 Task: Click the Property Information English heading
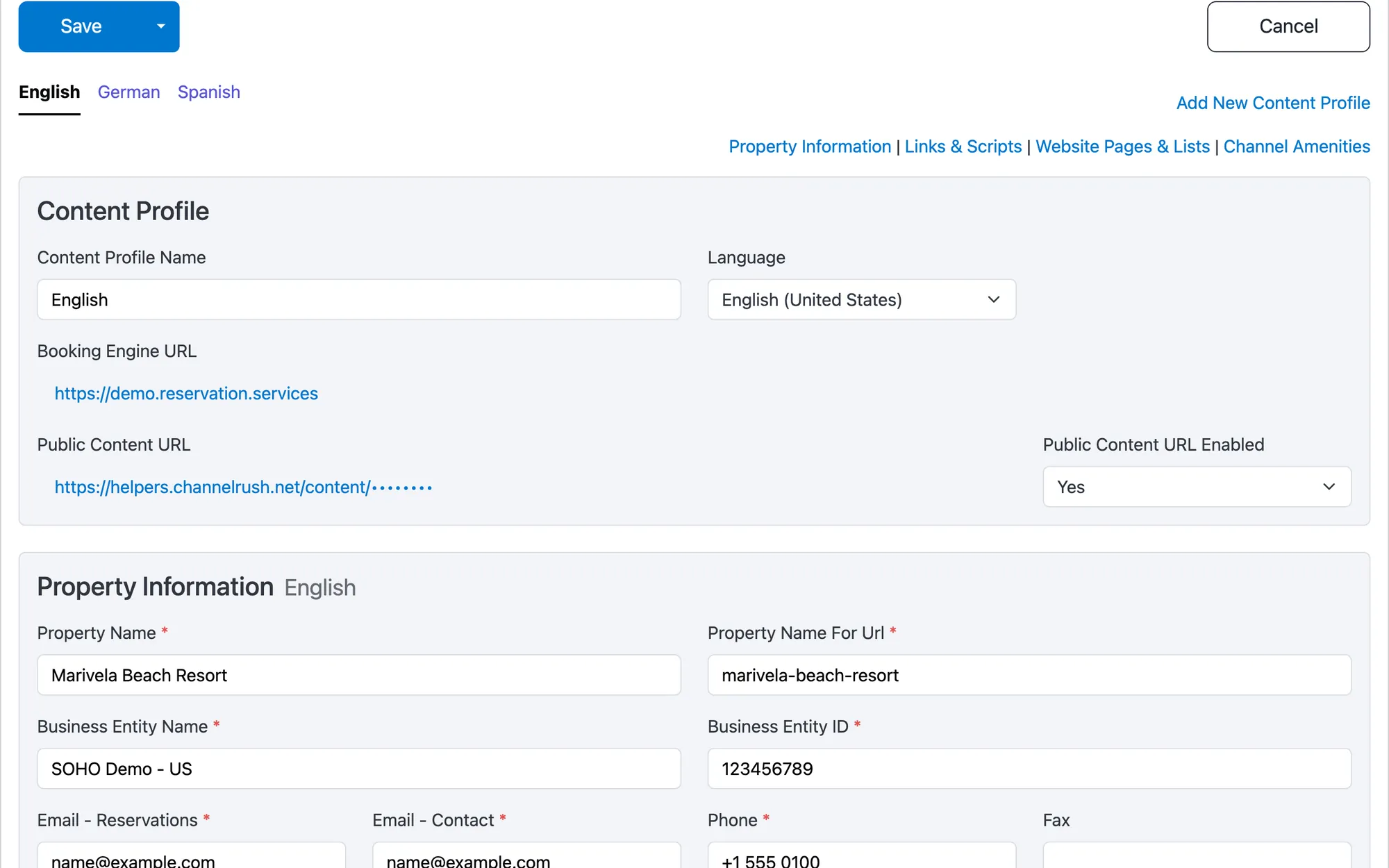click(x=197, y=587)
